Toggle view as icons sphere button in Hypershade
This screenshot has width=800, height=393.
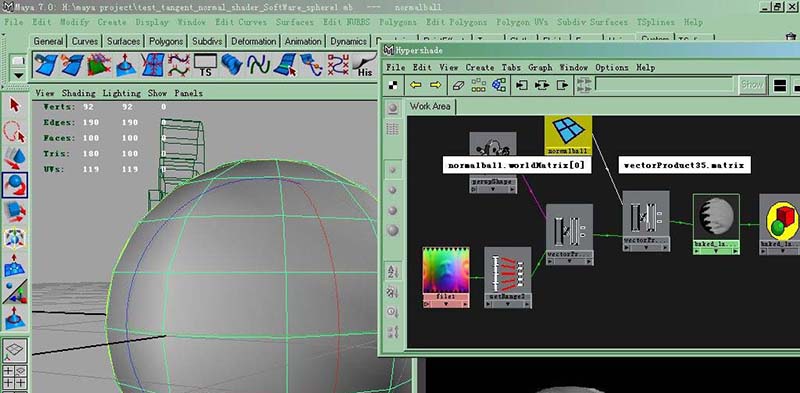[392, 108]
